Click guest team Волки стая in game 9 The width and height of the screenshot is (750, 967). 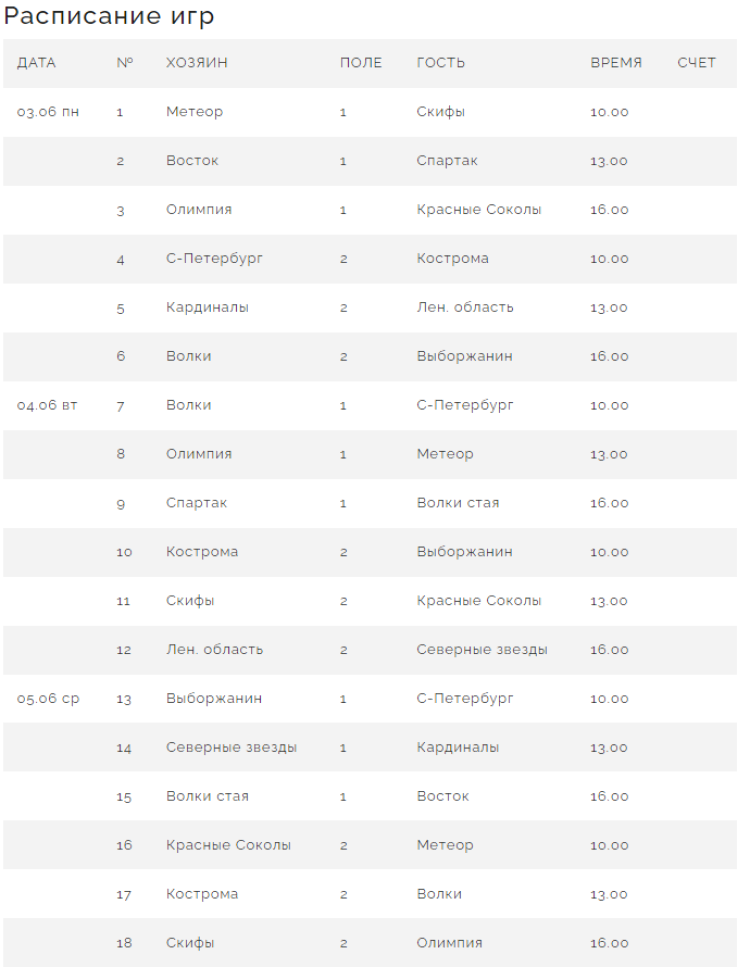458,503
